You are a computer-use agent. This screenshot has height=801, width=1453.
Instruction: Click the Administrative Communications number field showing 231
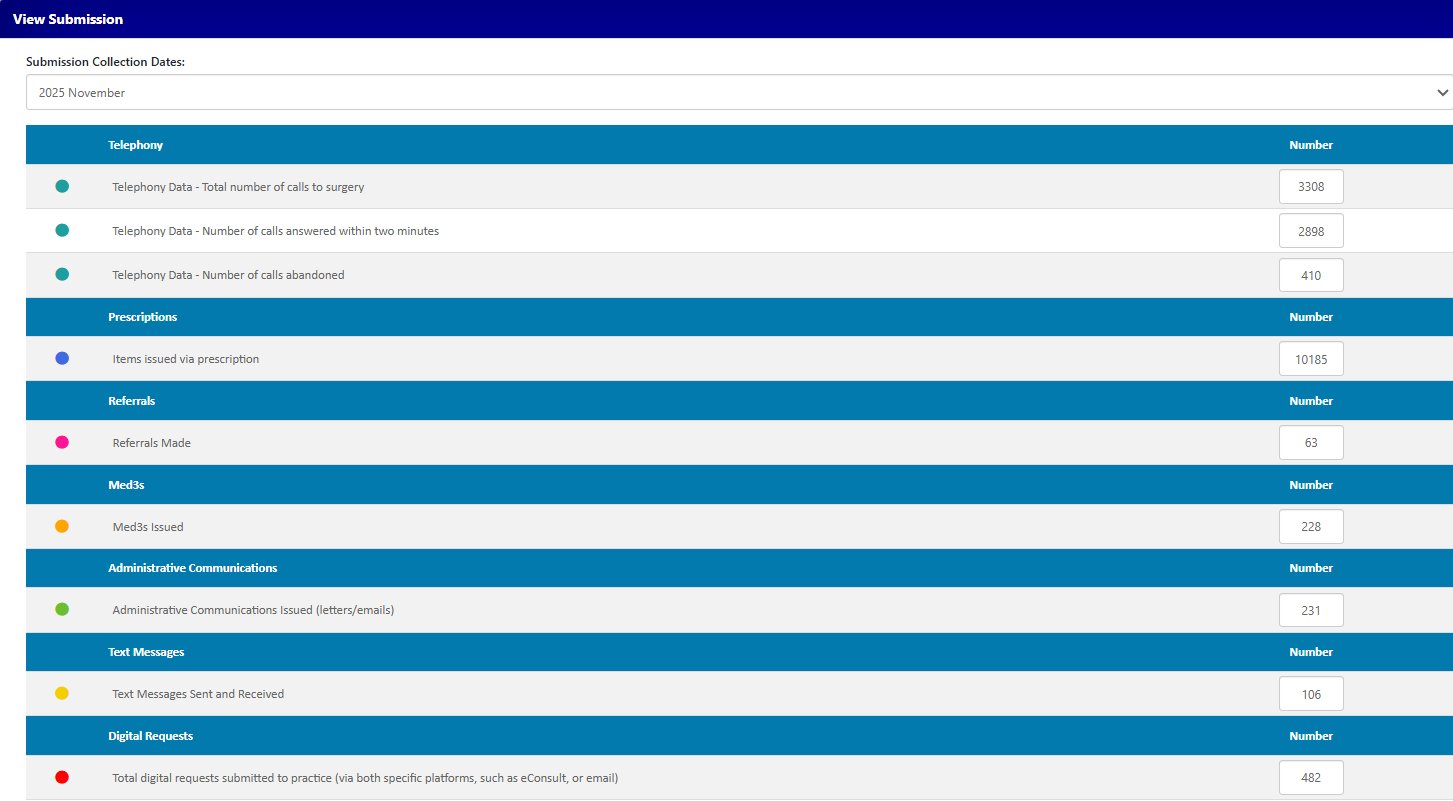click(1310, 610)
